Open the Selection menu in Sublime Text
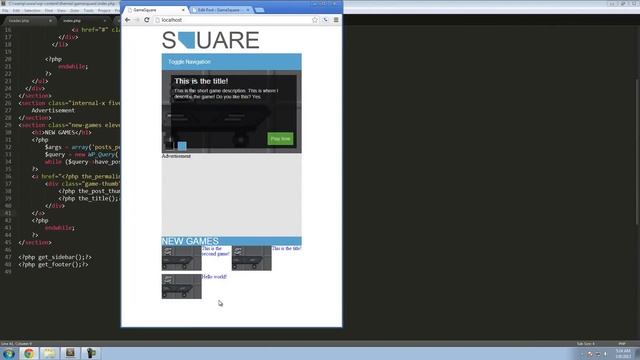This screenshot has width=640, height=360. [x=32, y=11]
